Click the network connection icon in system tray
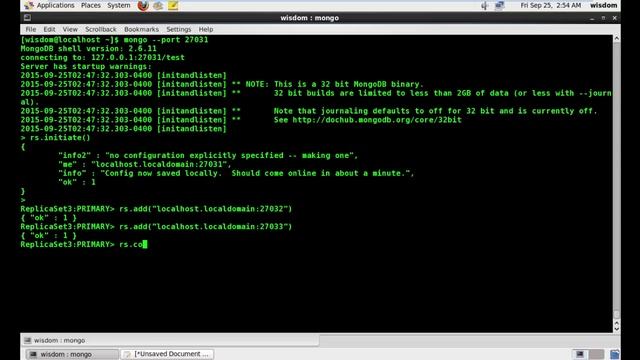This screenshot has width=640, height=360. 500,5
